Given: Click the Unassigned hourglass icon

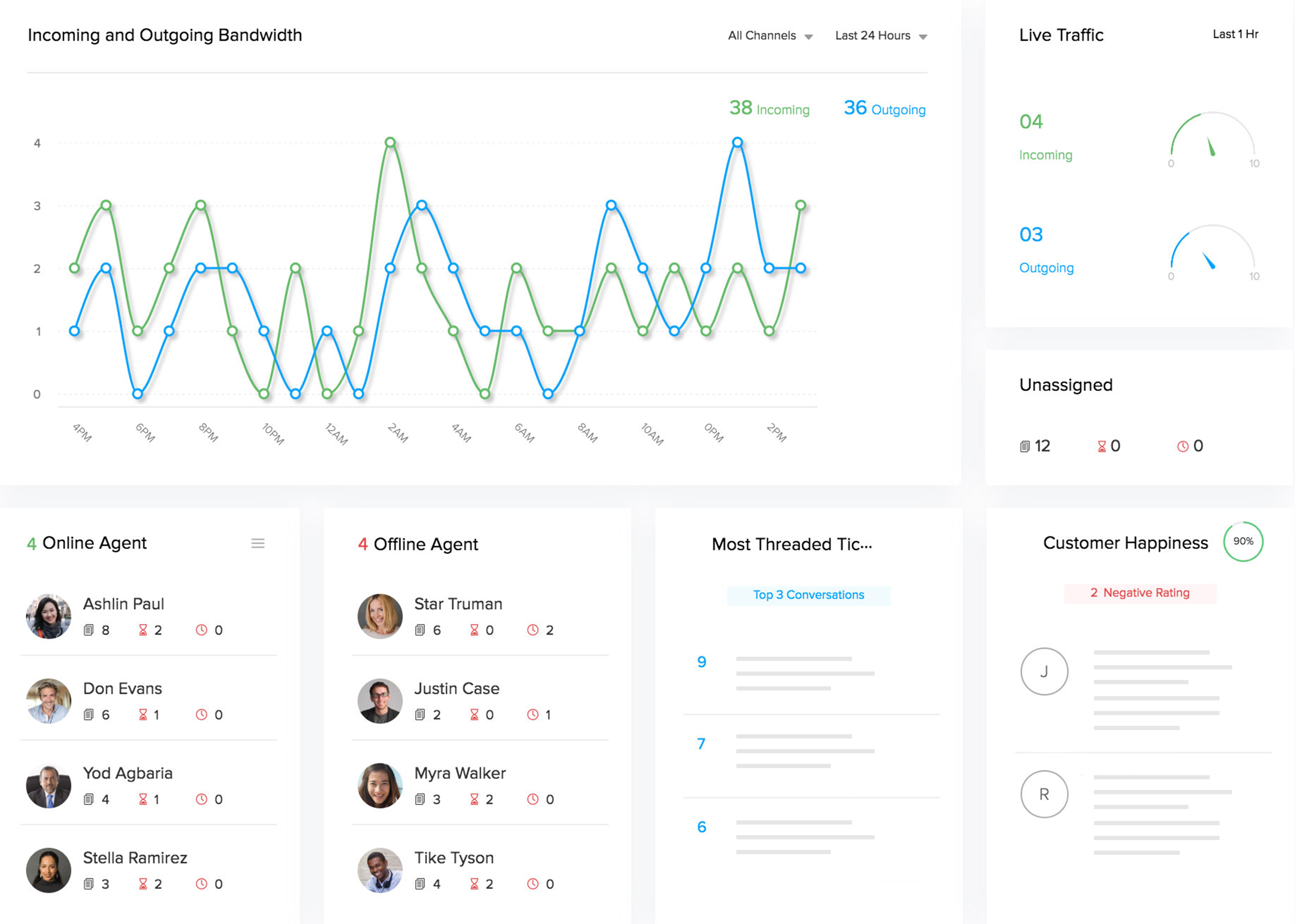Looking at the screenshot, I should point(1101,446).
